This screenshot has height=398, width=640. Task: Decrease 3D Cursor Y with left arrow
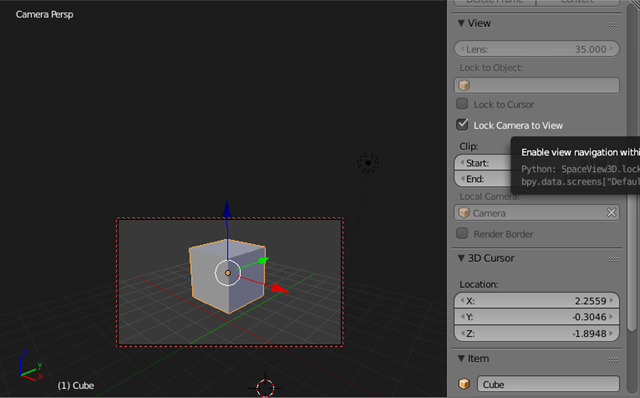(x=462, y=316)
